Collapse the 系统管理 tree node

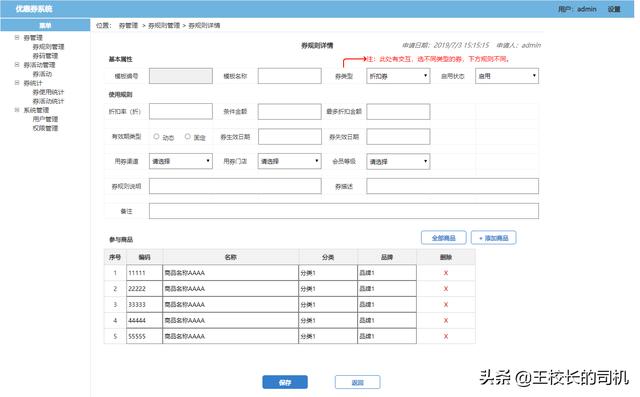(x=17, y=110)
